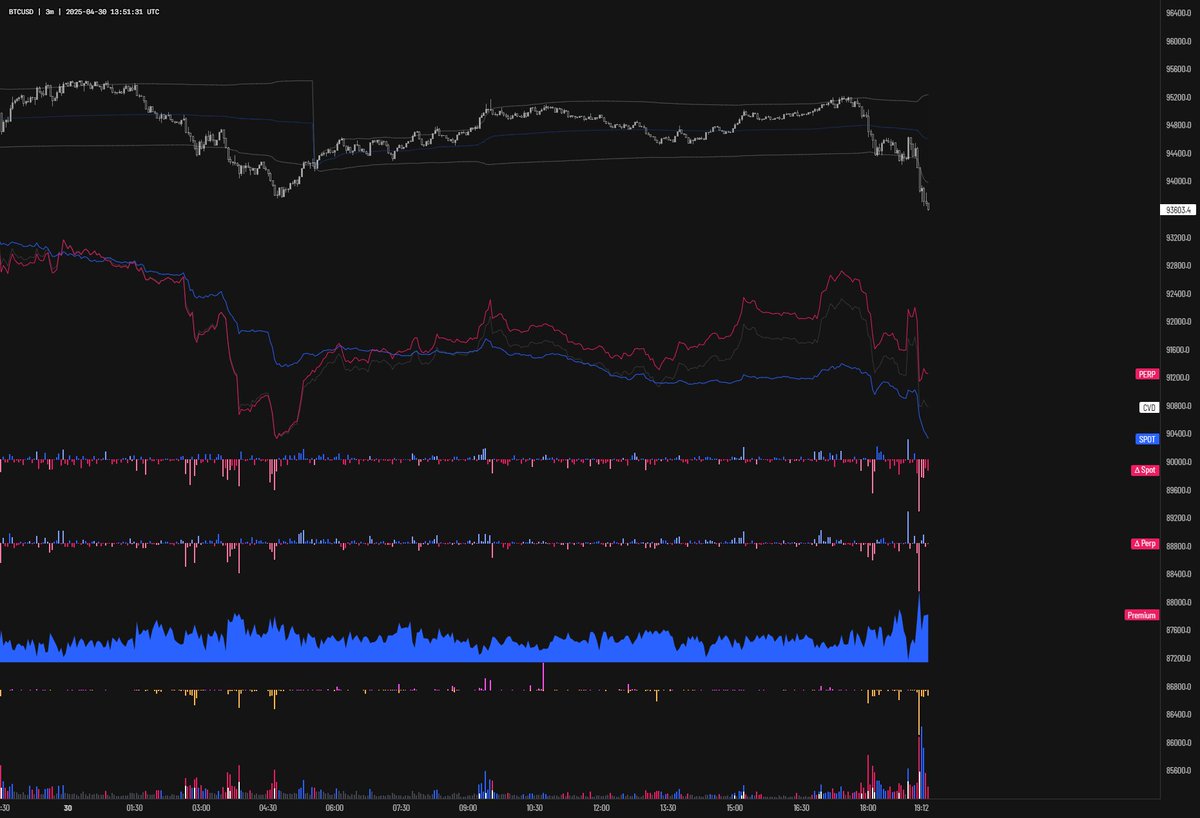Toggle the Premium indicator badge
The height and width of the screenshot is (818, 1200).
(1140, 614)
